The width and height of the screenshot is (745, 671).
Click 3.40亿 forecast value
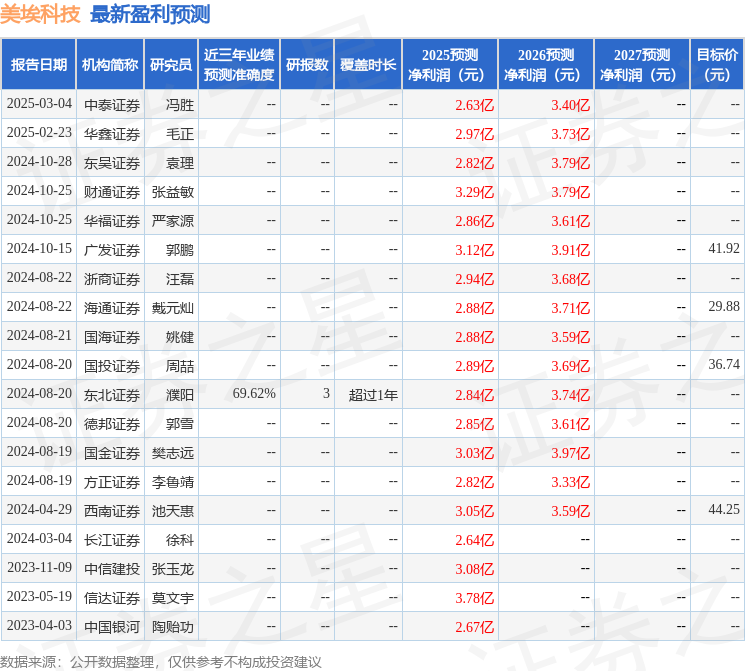[571, 105]
